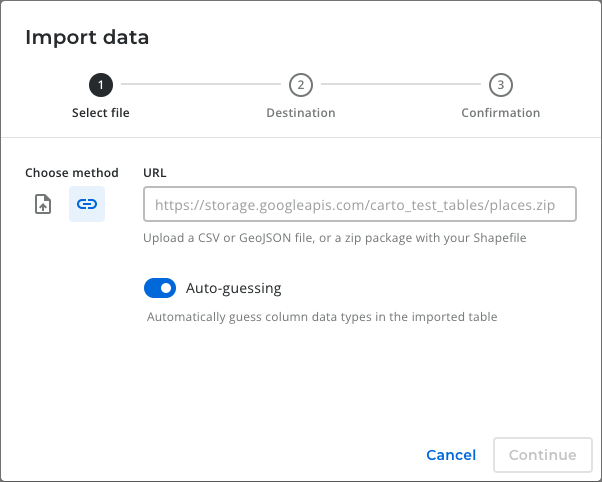The width and height of the screenshot is (602, 482).
Task: Select the URL link method icon
Action: (87, 204)
